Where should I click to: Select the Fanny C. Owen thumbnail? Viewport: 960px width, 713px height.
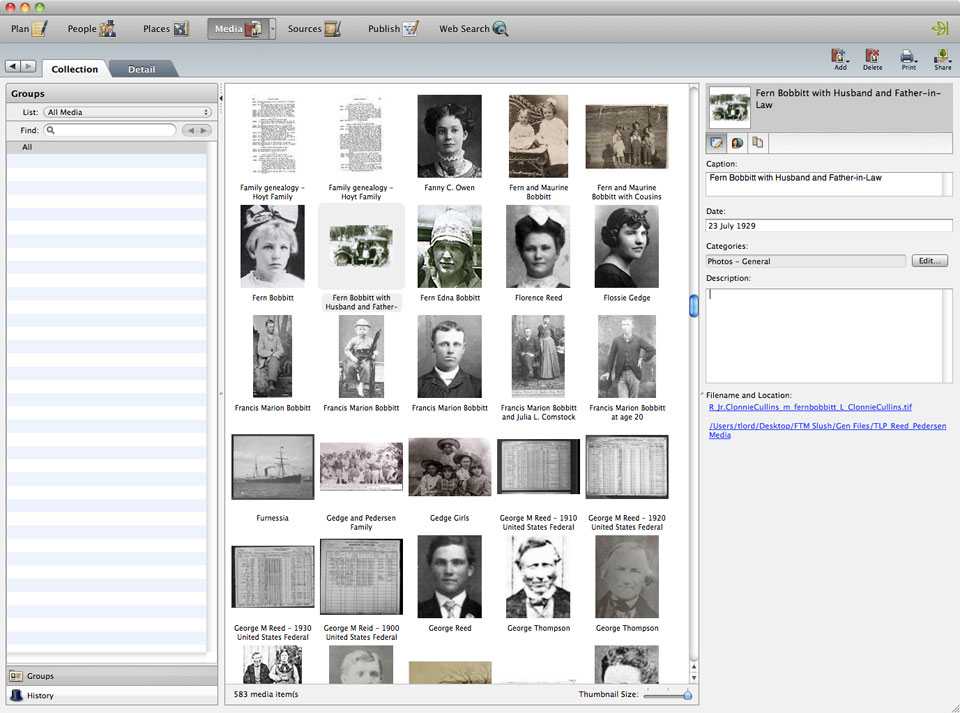click(x=449, y=135)
